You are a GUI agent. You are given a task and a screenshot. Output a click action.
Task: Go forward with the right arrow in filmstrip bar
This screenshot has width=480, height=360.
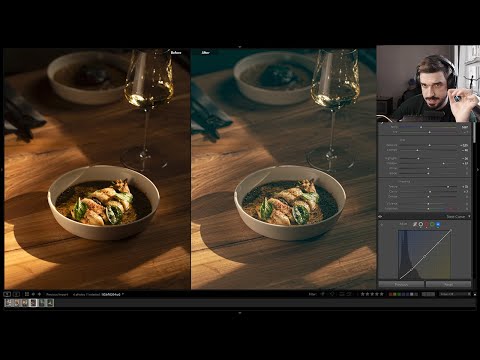point(39,294)
